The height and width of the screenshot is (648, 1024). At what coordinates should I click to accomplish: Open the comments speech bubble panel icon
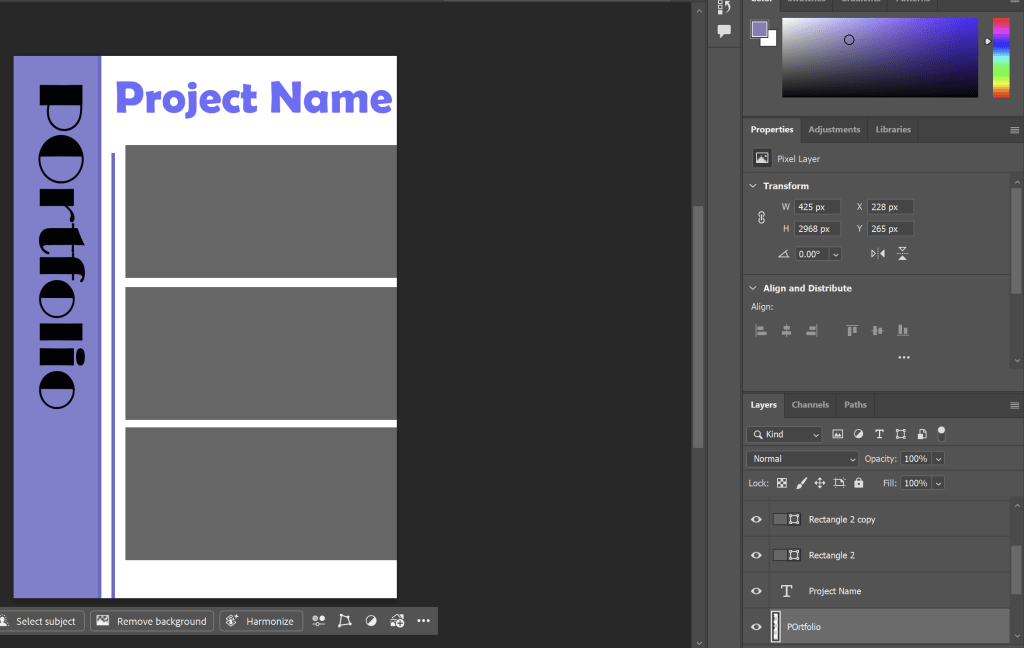[724, 31]
